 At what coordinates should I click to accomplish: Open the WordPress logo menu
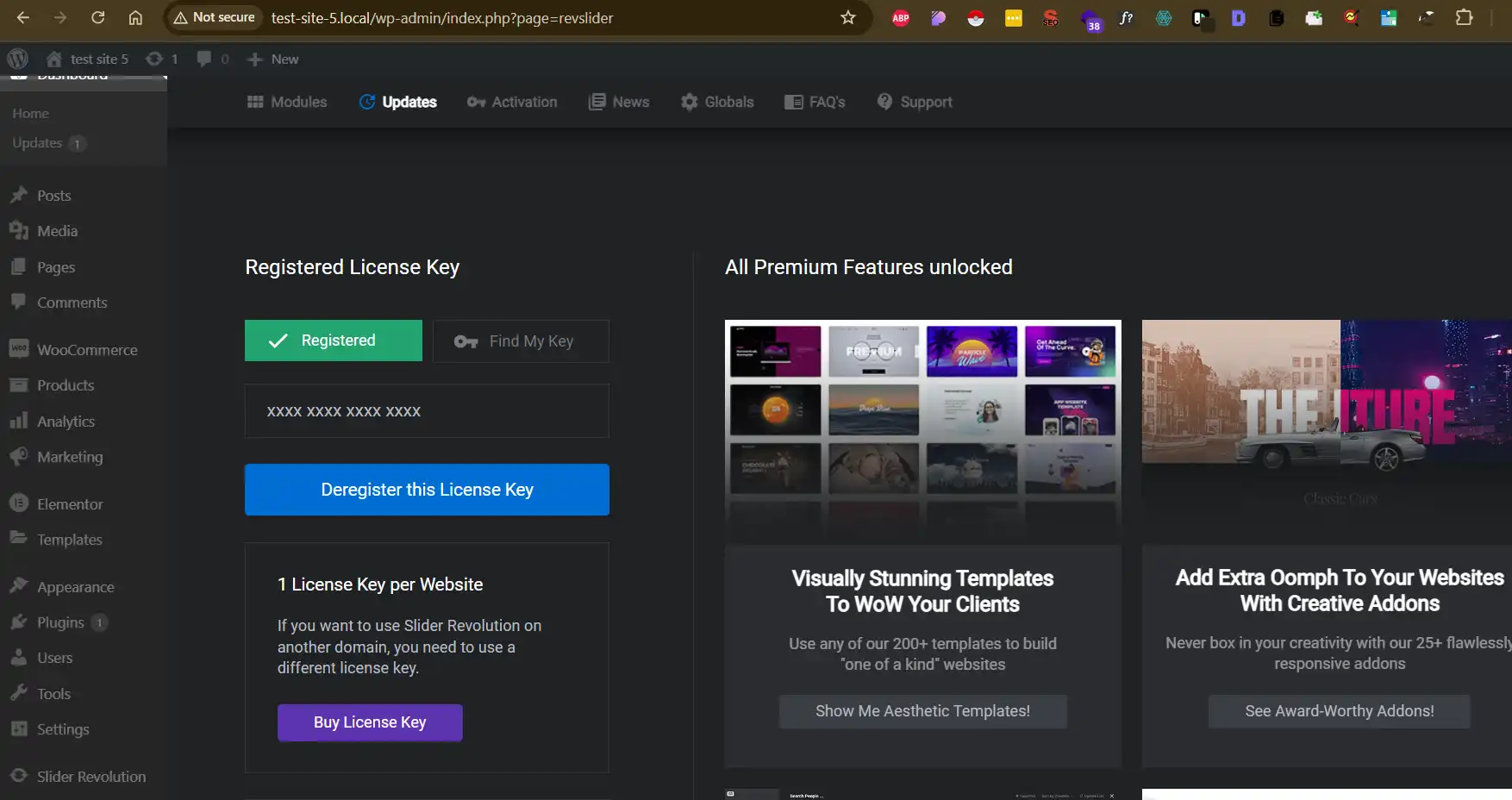(x=18, y=59)
